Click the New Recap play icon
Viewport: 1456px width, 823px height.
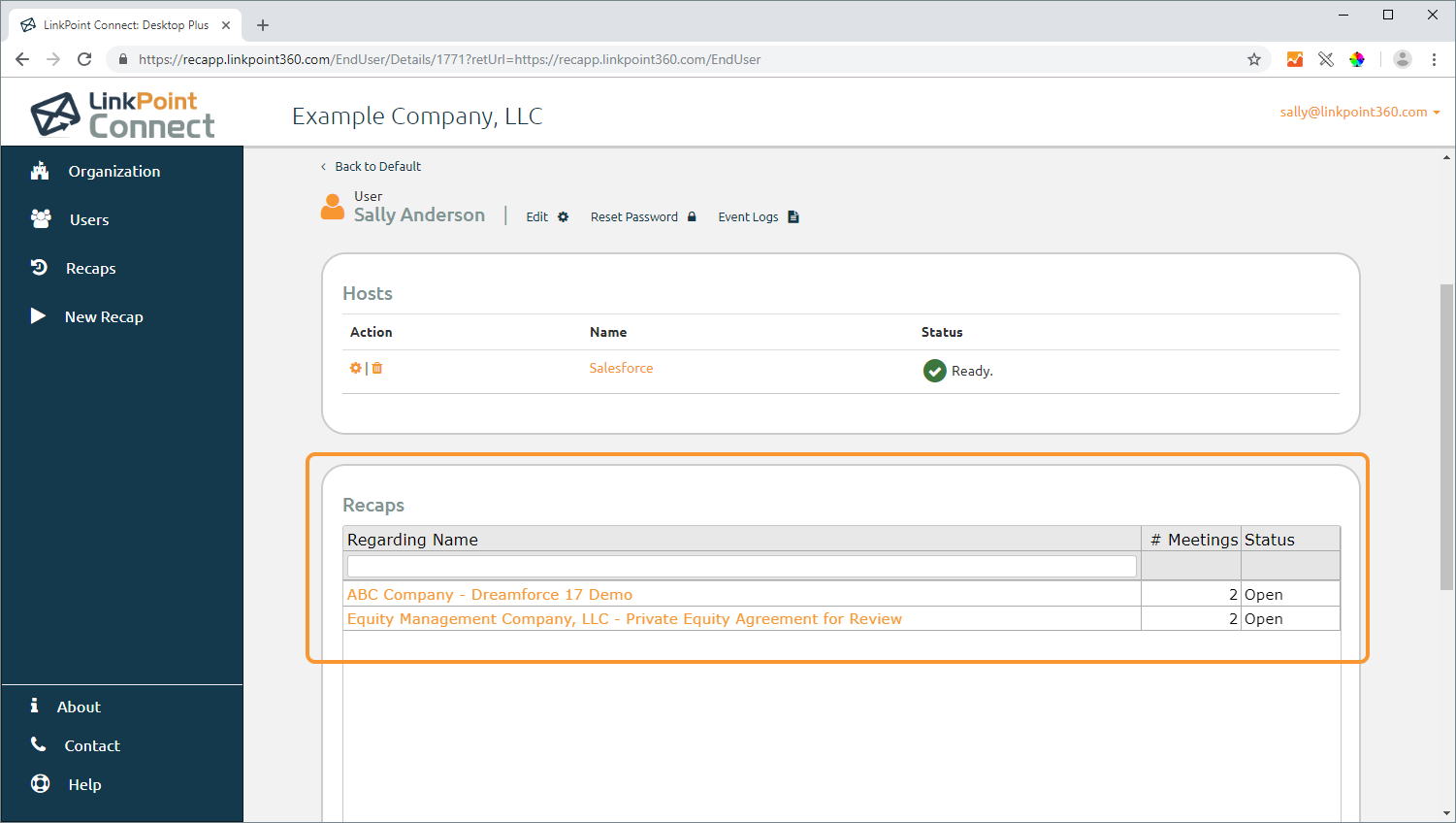click(38, 315)
